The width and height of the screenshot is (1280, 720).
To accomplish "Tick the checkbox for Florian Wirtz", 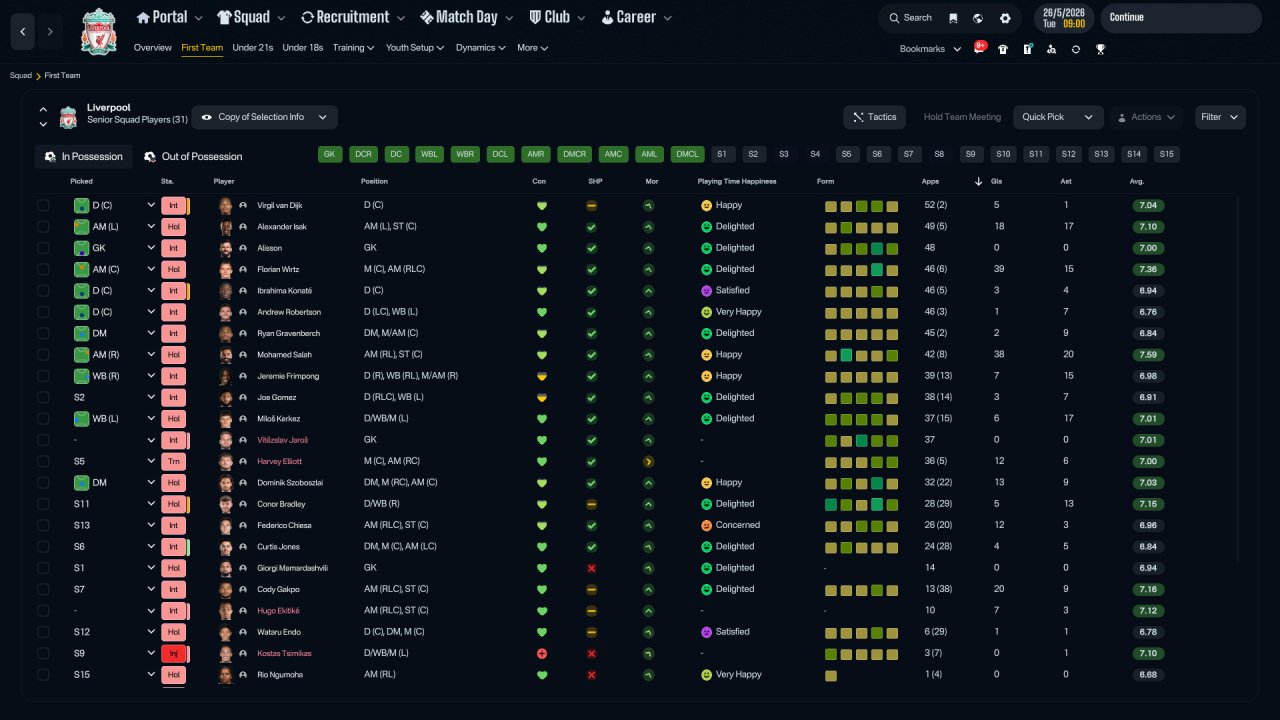I will [43, 269].
